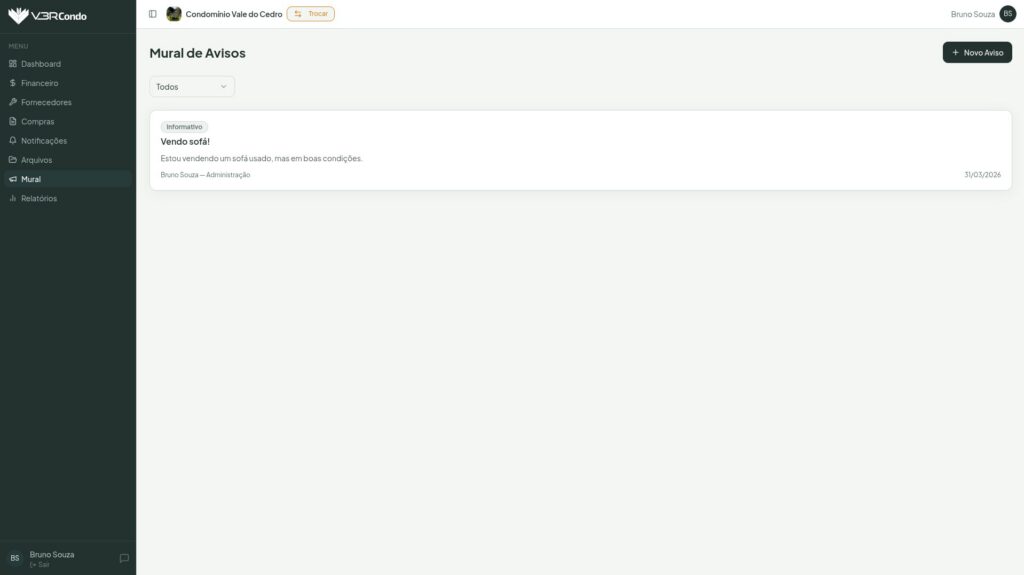Click the bell icon for Notificações
This screenshot has height=575, width=1024.
(13, 141)
